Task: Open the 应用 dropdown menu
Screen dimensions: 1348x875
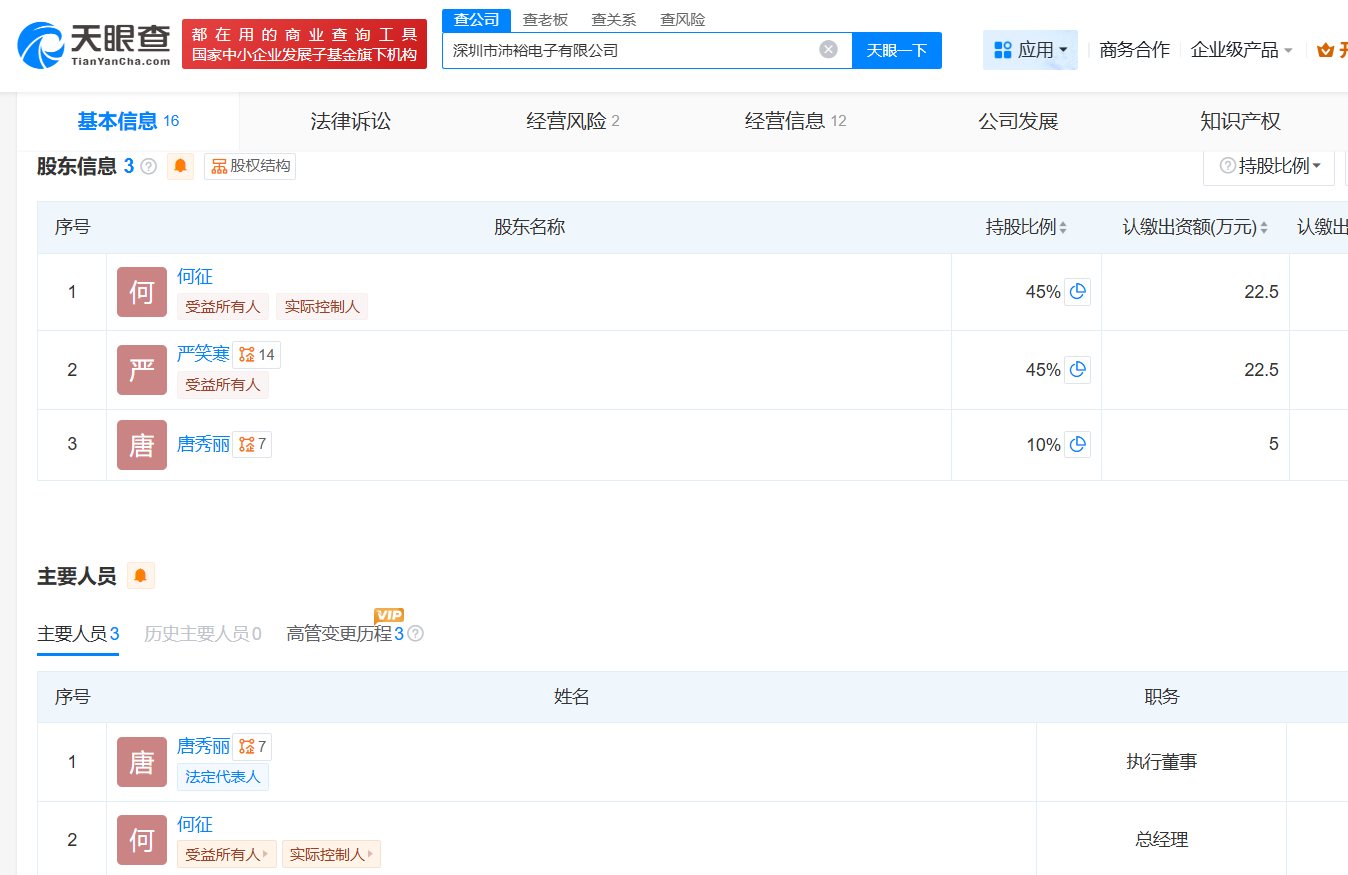Action: coord(1030,50)
